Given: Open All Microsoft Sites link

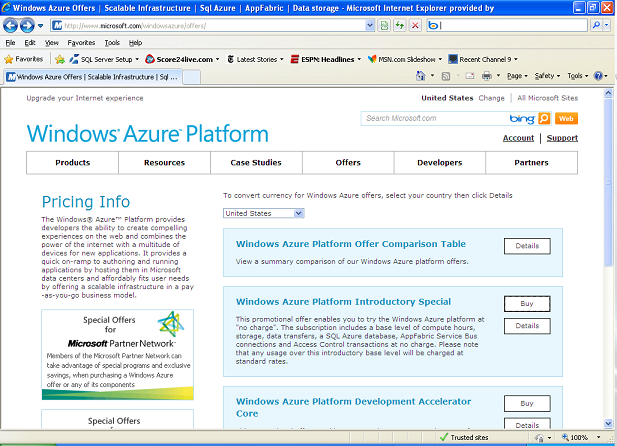Looking at the screenshot, I should pos(547,98).
